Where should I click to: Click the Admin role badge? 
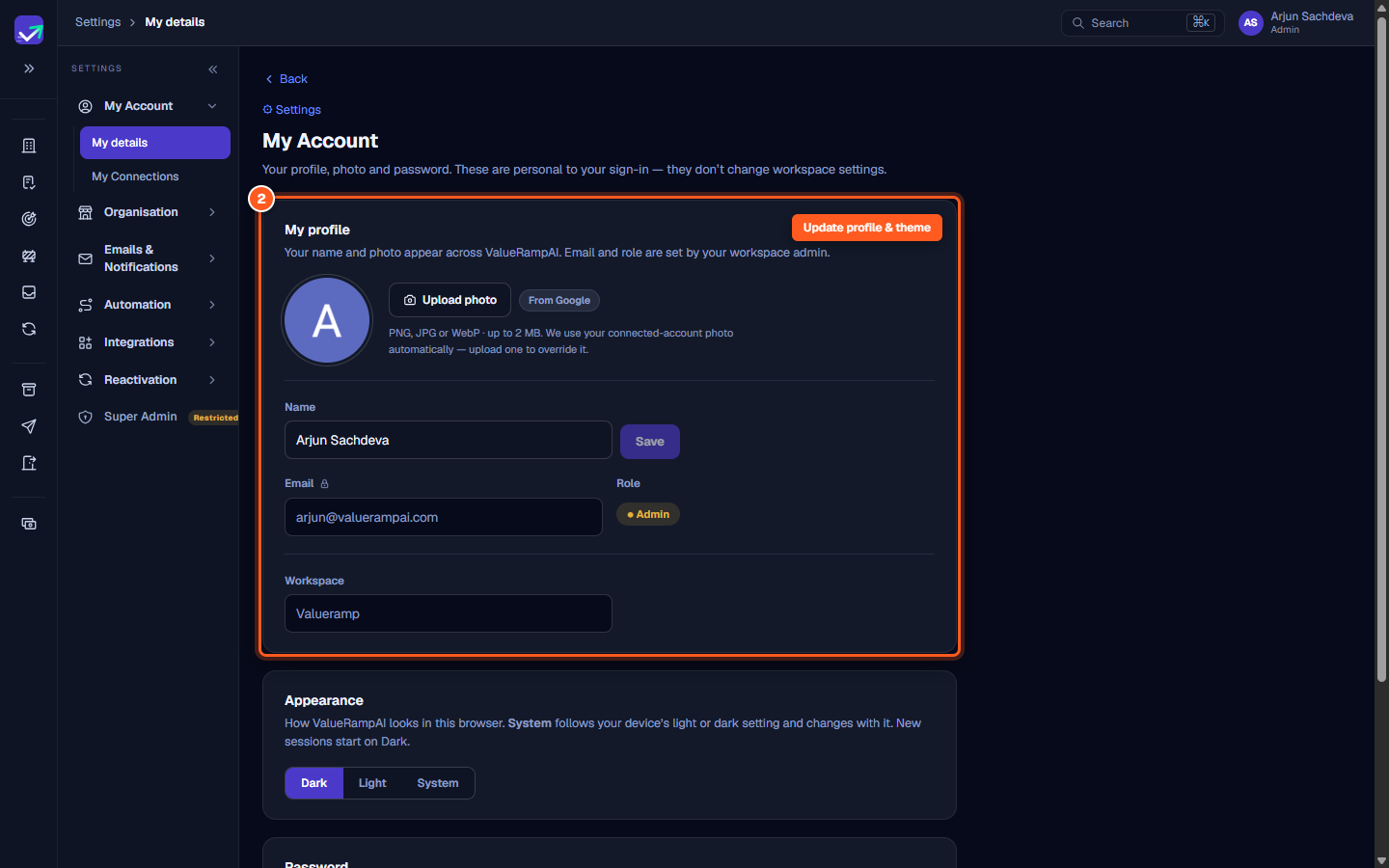click(x=648, y=514)
